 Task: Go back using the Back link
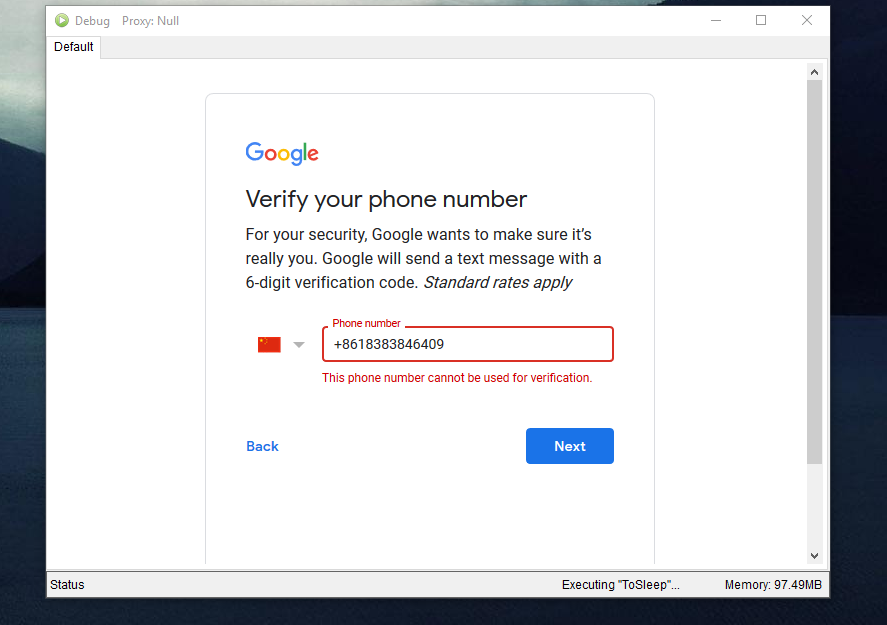[262, 446]
